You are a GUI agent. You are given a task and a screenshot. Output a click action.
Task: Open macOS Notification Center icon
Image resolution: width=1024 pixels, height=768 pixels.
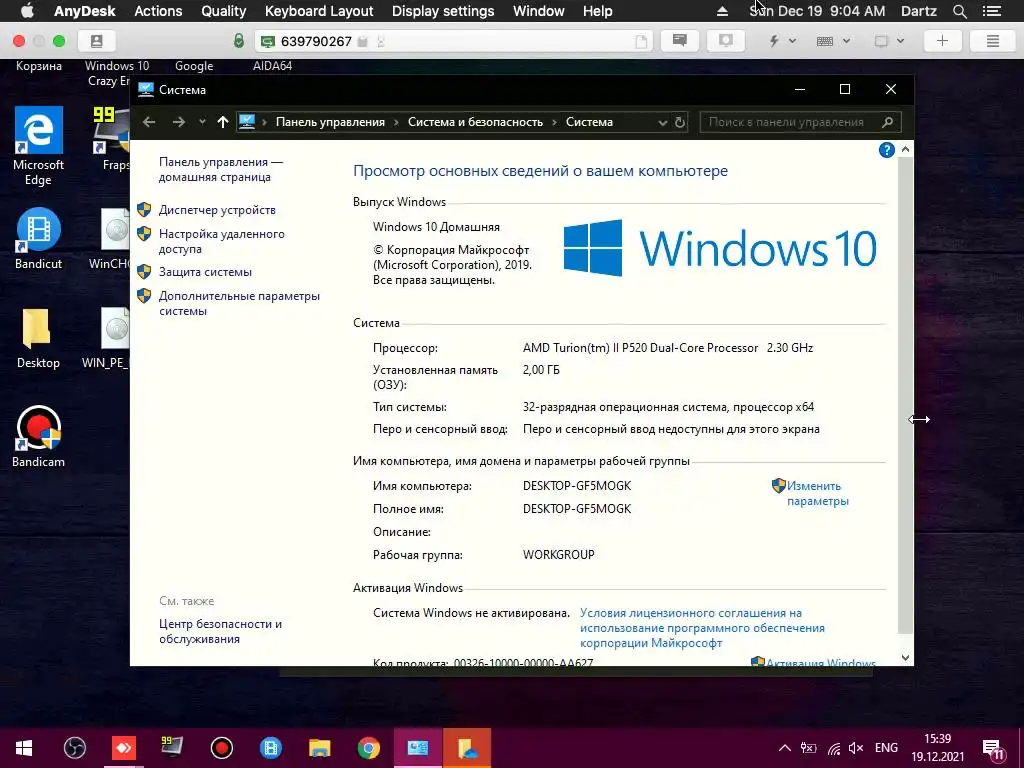(x=991, y=11)
